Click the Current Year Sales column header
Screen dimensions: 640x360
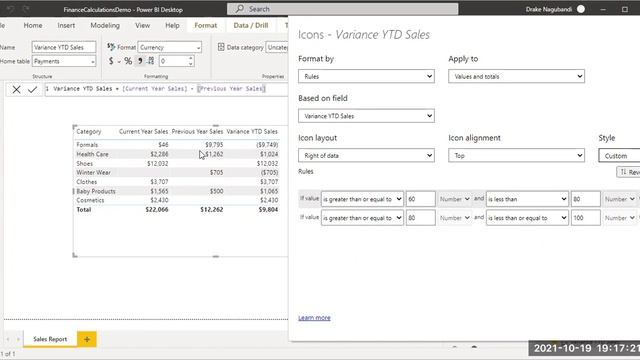click(143, 131)
